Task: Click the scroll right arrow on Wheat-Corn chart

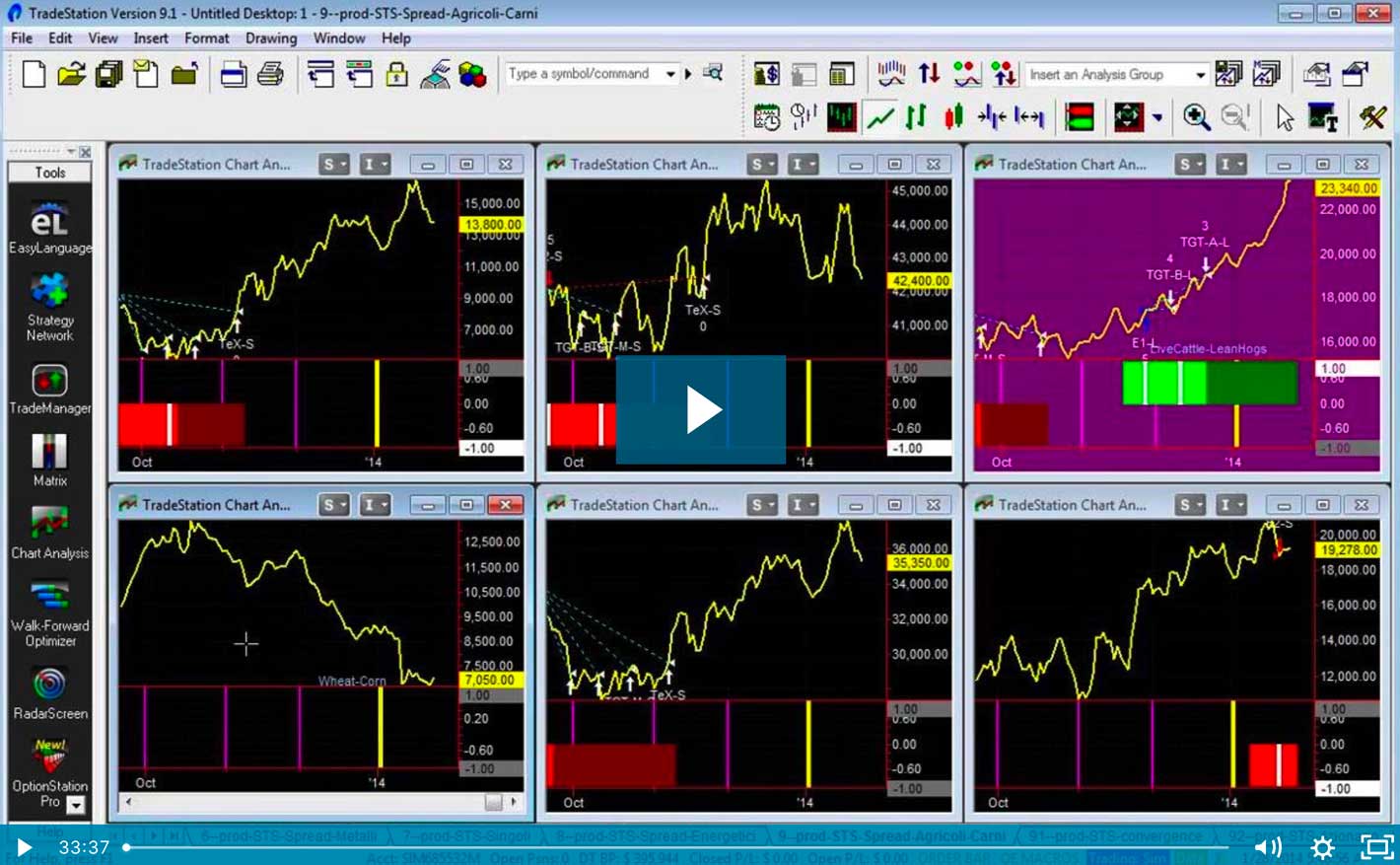Action: click(514, 803)
